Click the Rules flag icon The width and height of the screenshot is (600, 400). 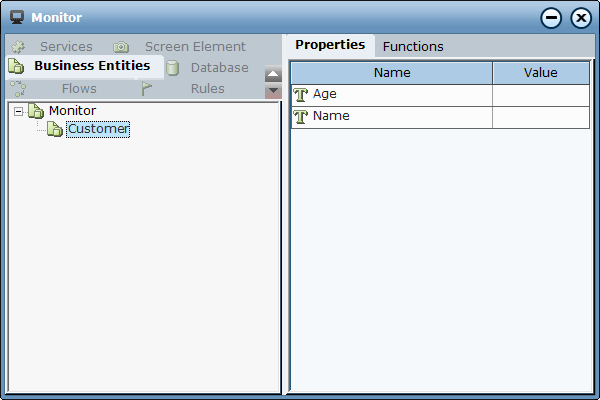pyautogui.click(x=146, y=89)
